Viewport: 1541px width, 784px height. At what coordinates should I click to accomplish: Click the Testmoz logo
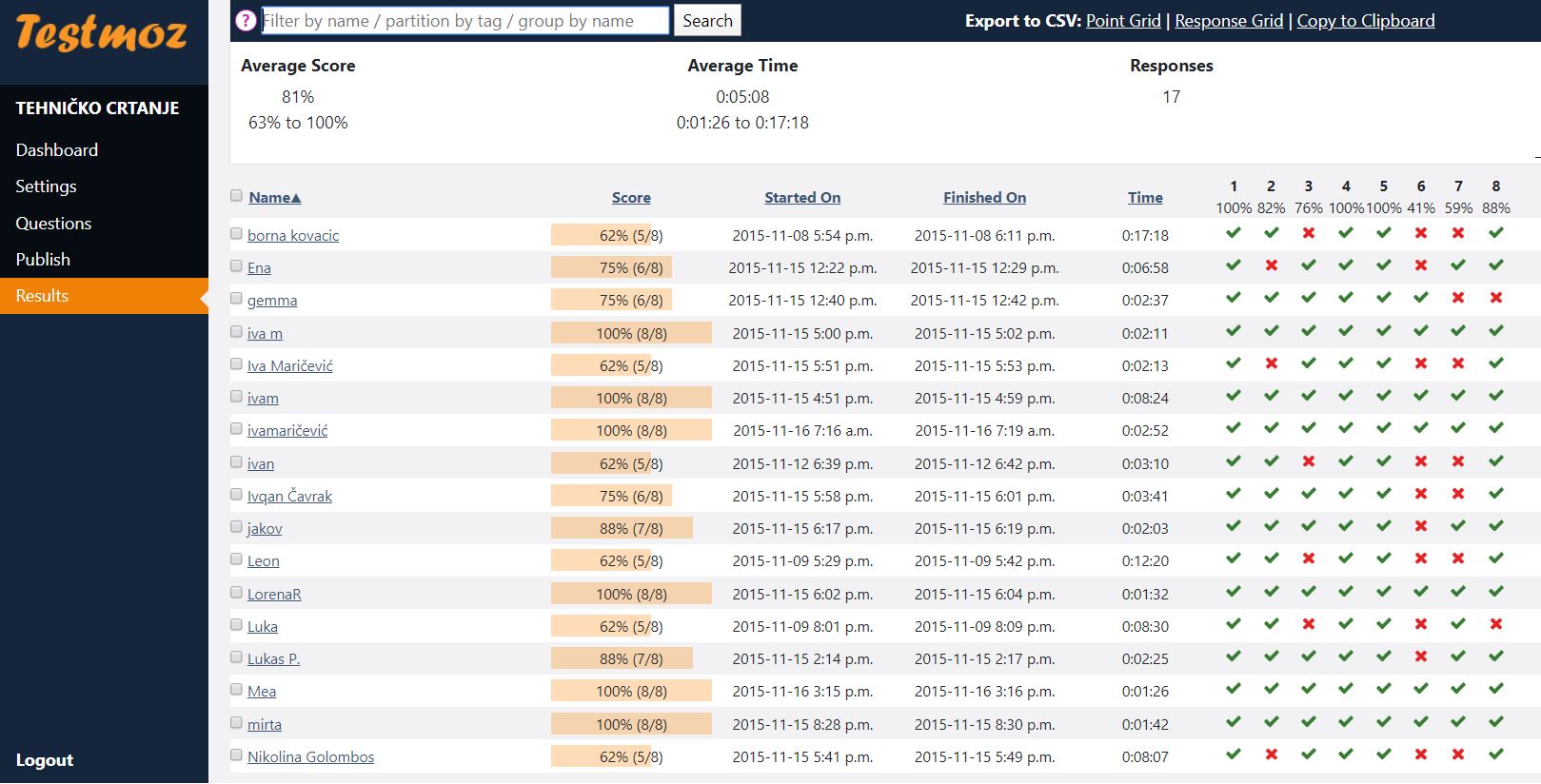click(x=102, y=33)
